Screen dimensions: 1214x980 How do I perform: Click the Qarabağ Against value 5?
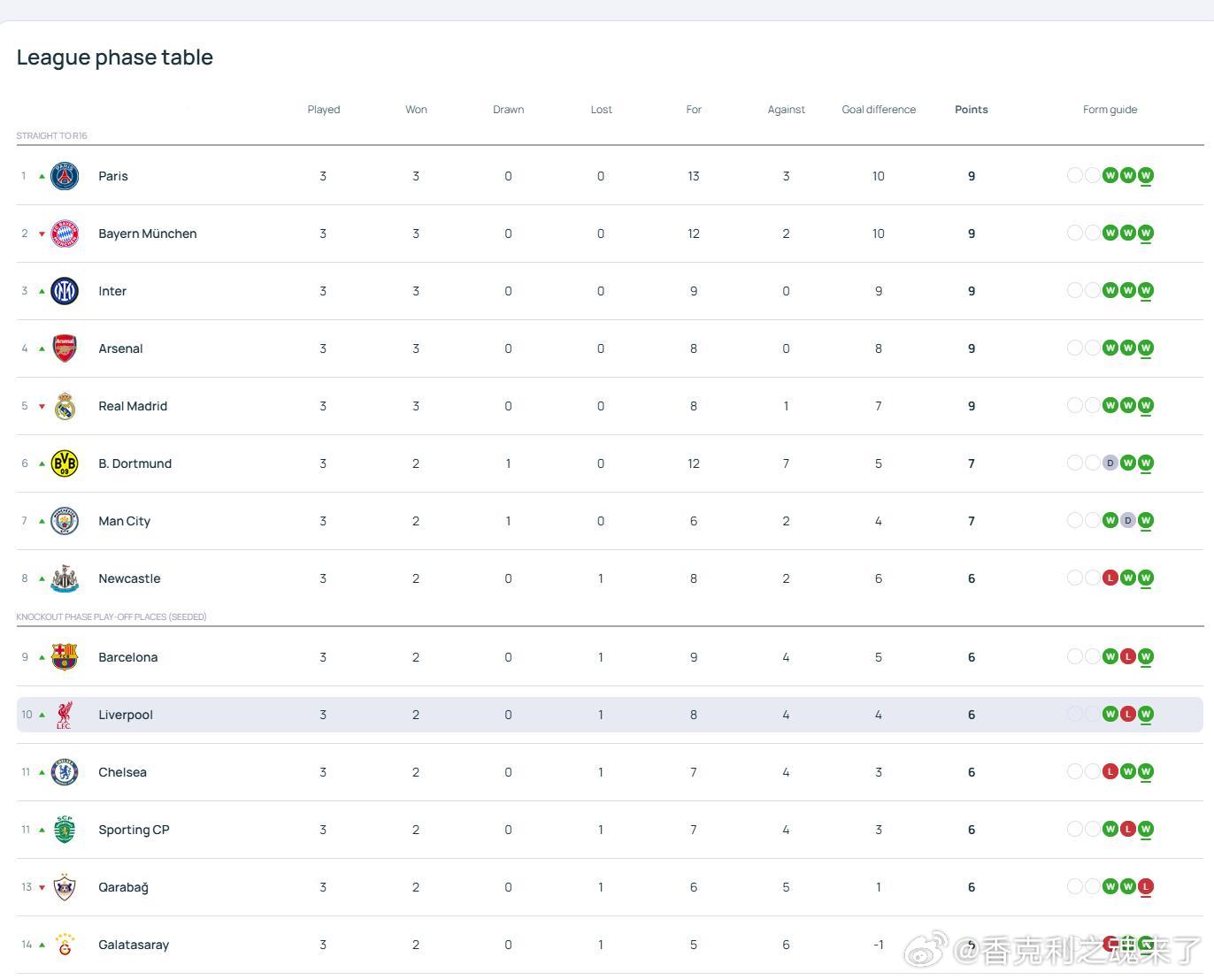pyautogui.click(x=786, y=887)
